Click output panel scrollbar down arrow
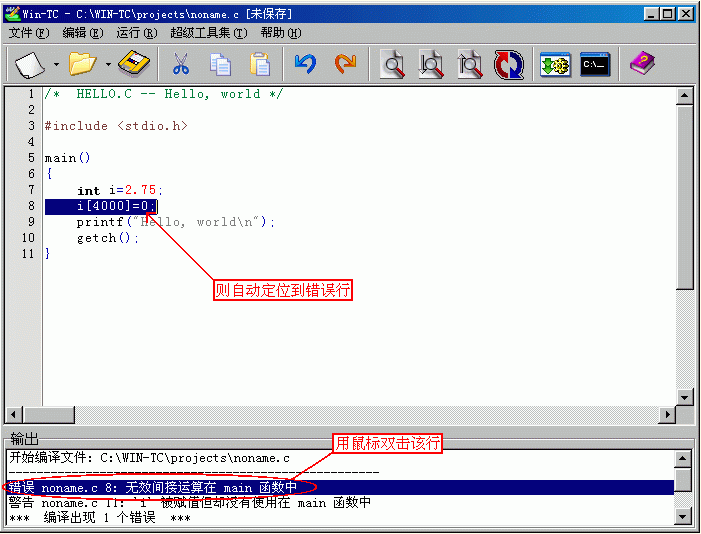The image size is (701, 534). (x=683, y=517)
